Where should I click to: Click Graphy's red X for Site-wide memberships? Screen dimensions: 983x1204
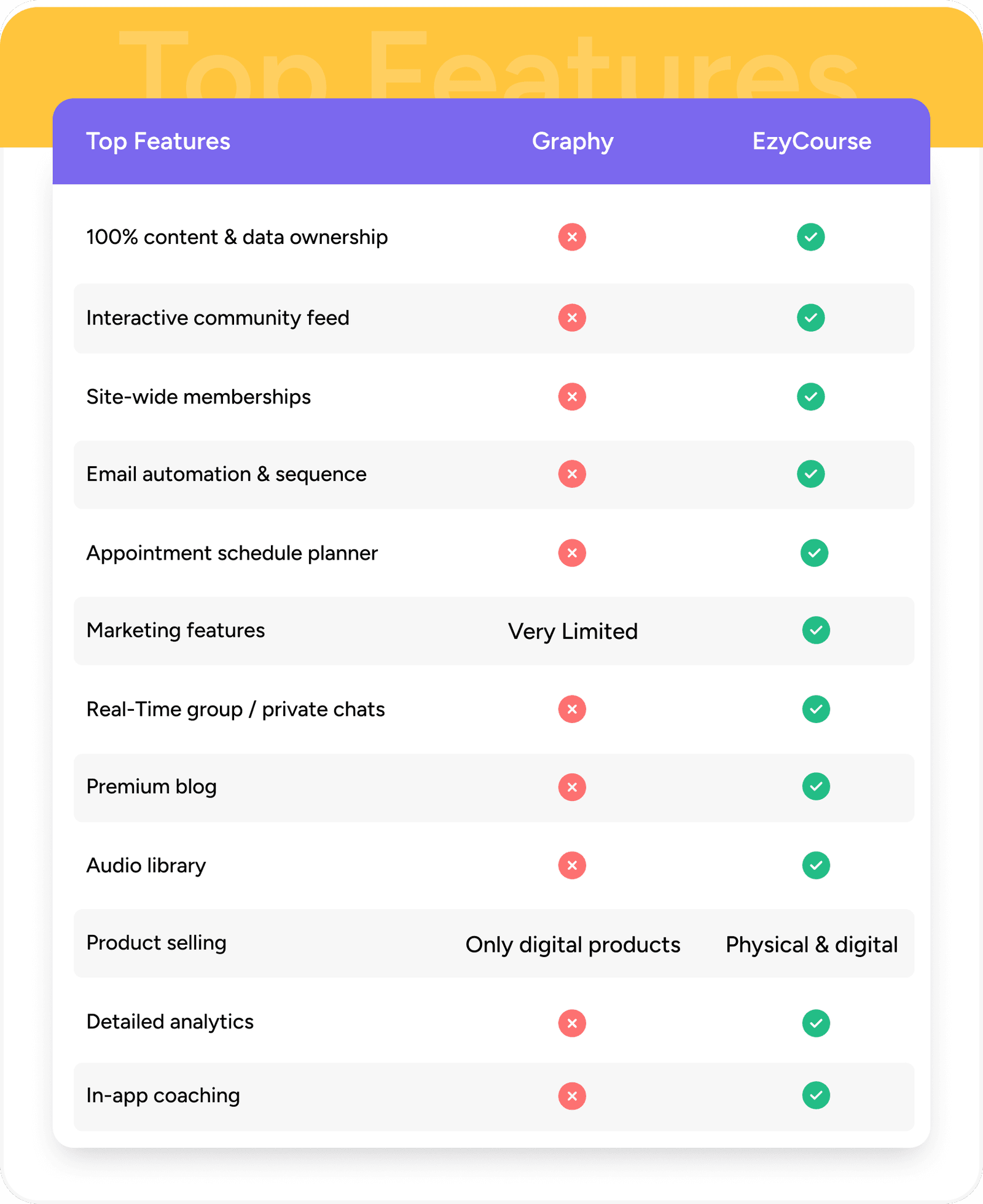coord(572,397)
